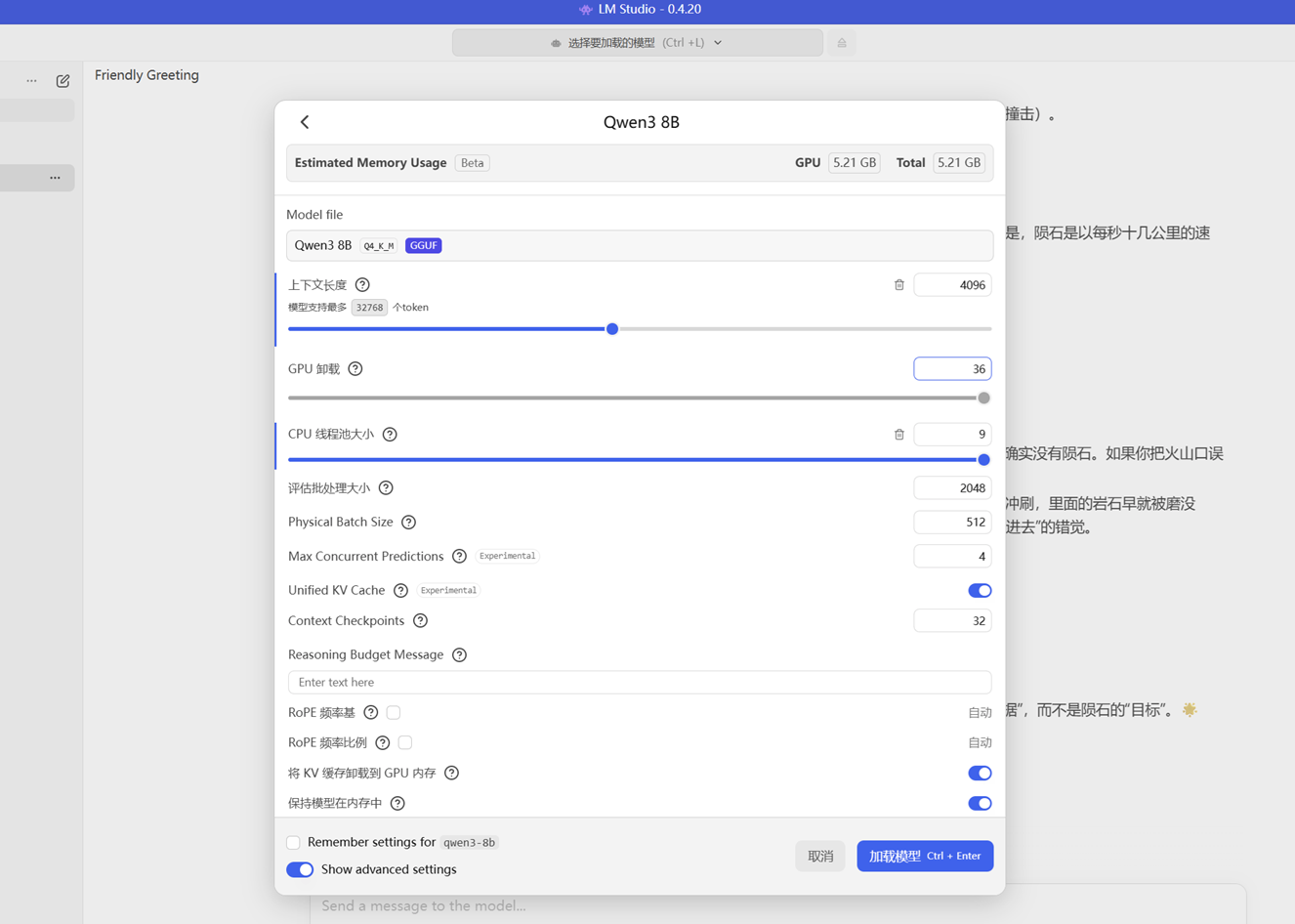Show help for GPU 卸载
The width and height of the screenshot is (1295, 924).
pos(355,369)
